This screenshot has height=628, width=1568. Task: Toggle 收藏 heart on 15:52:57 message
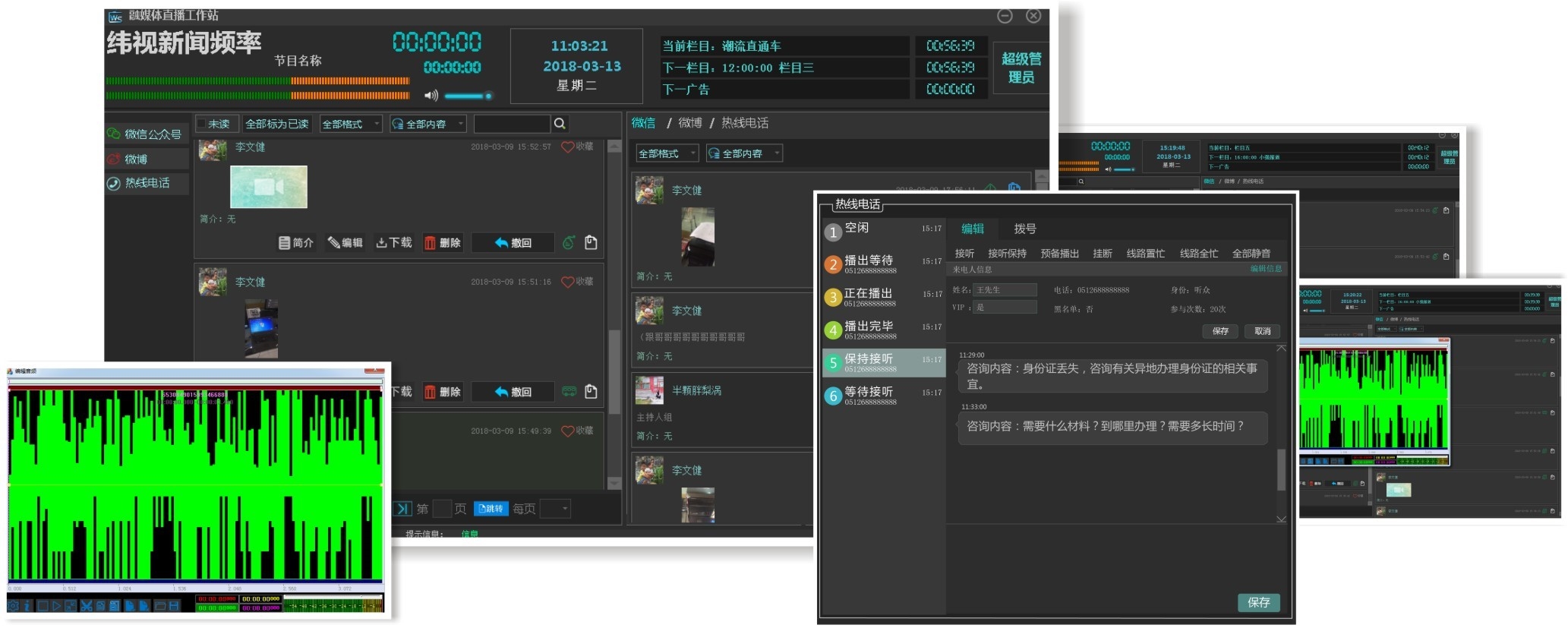(x=567, y=147)
